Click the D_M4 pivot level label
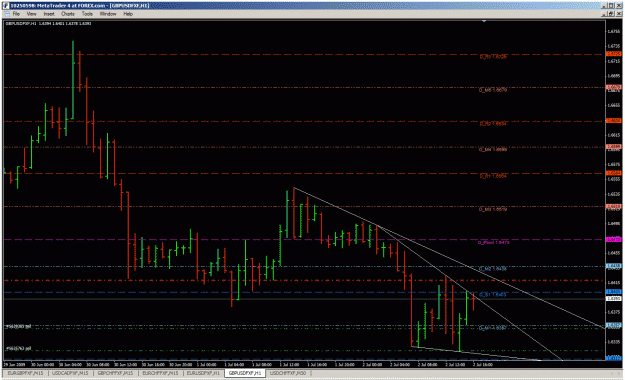 [x=493, y=150]
